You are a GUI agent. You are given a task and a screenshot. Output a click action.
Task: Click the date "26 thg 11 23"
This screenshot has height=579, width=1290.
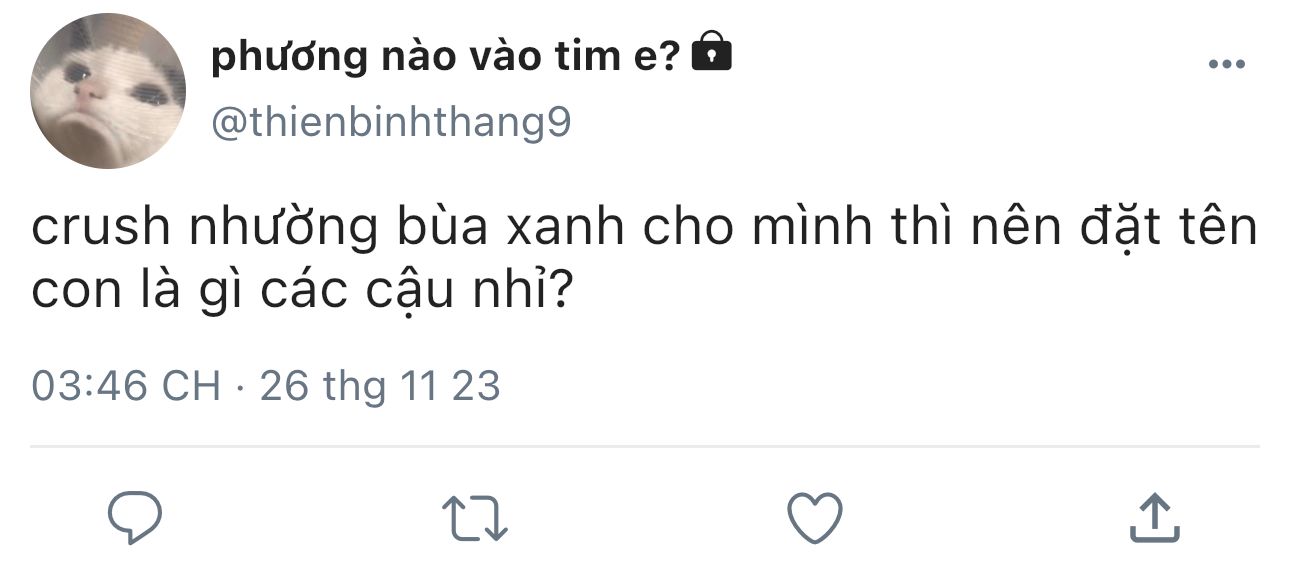tap(380, 386)
